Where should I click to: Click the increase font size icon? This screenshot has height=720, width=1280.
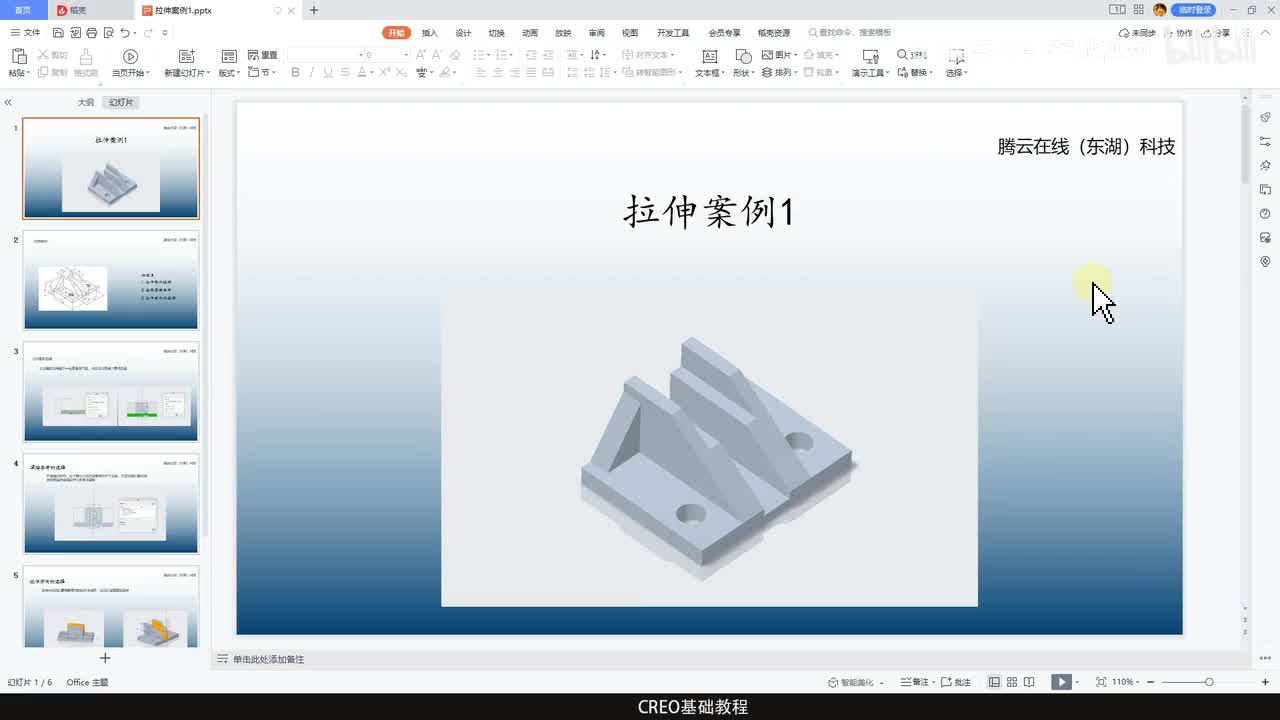click(x=420, y=55)
